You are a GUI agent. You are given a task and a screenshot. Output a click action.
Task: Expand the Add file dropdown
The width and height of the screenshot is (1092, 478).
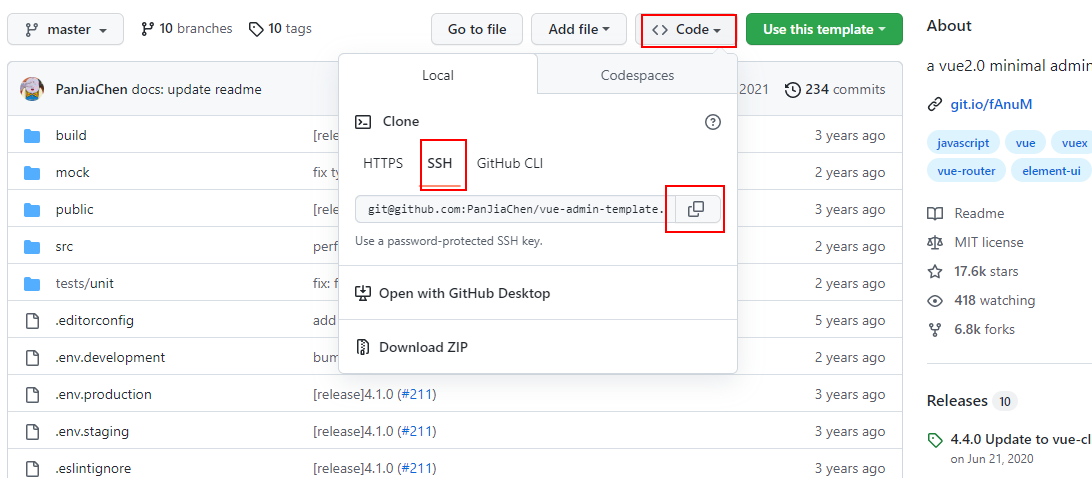(x=579, y=30)
